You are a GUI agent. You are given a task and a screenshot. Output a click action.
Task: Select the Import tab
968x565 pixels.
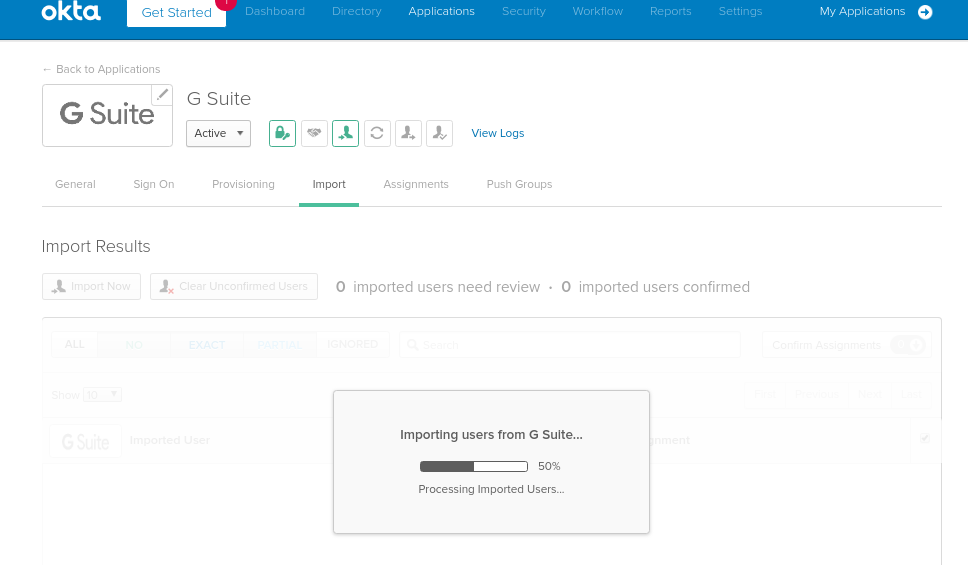pyautogui.click(x=329, y=184)
